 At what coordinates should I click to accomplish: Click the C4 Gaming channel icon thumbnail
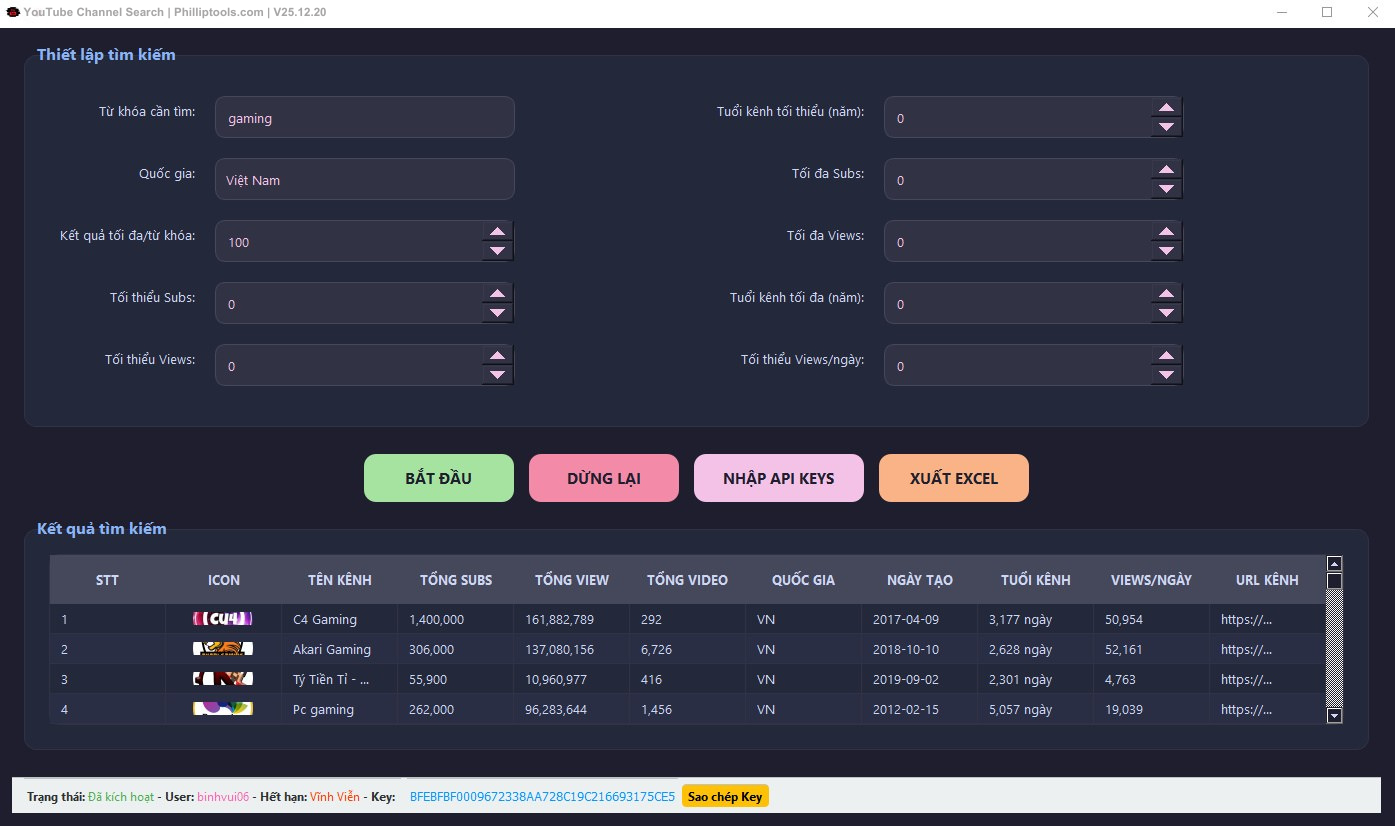pos(223,619)
